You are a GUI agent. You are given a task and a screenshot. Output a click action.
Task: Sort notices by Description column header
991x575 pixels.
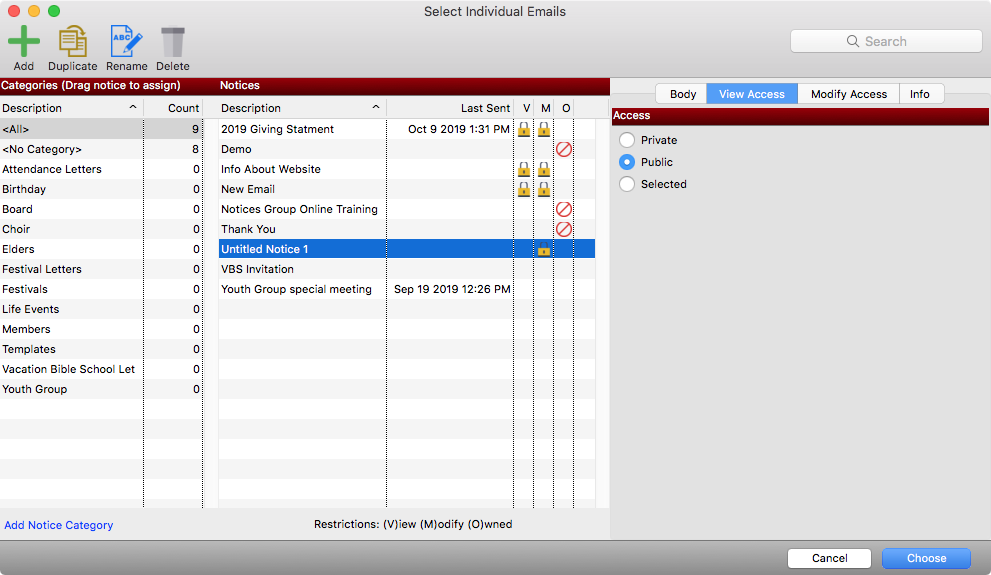[300, 108]
